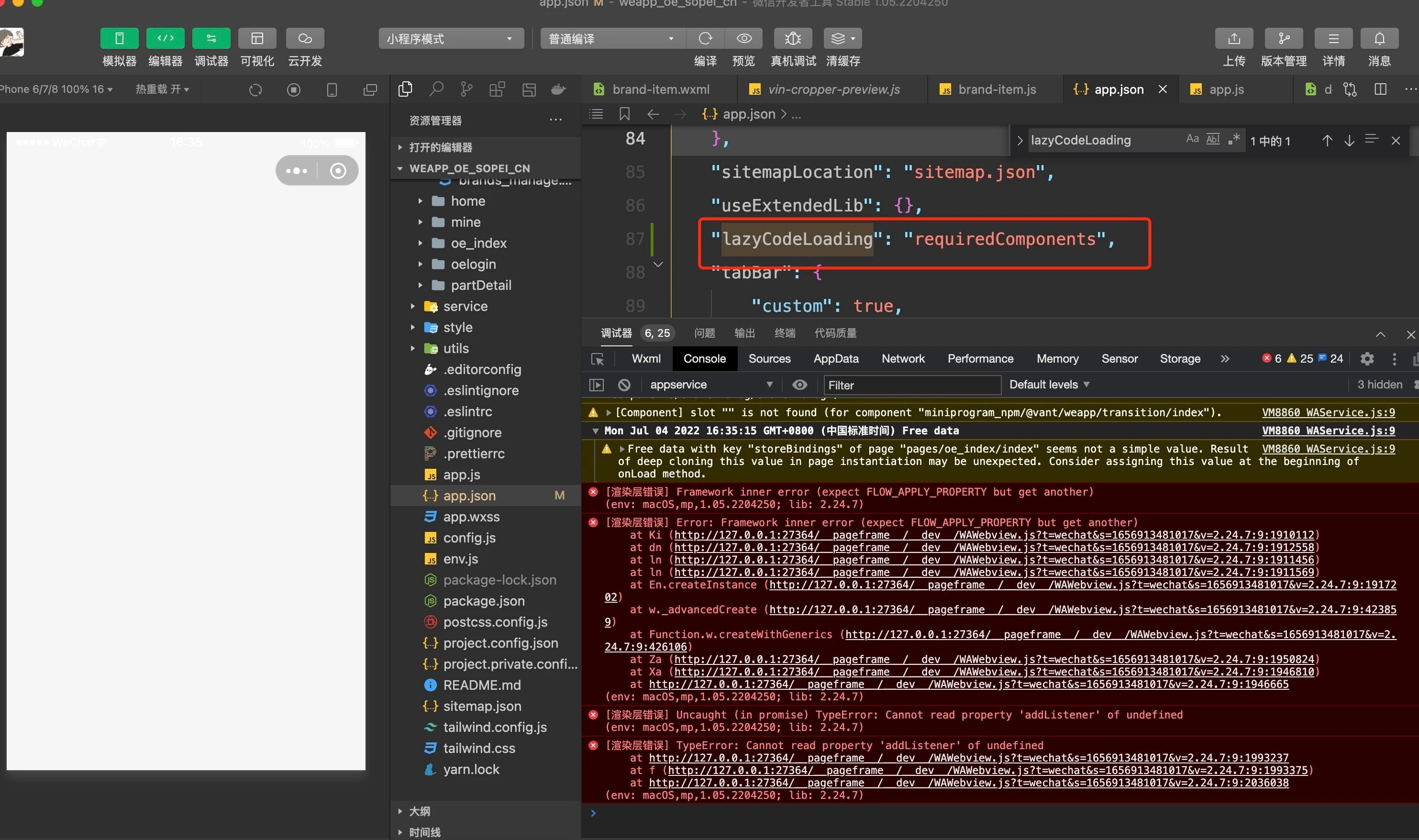
Task: Open the search icon in explorer sidebar
Action: 436,89
